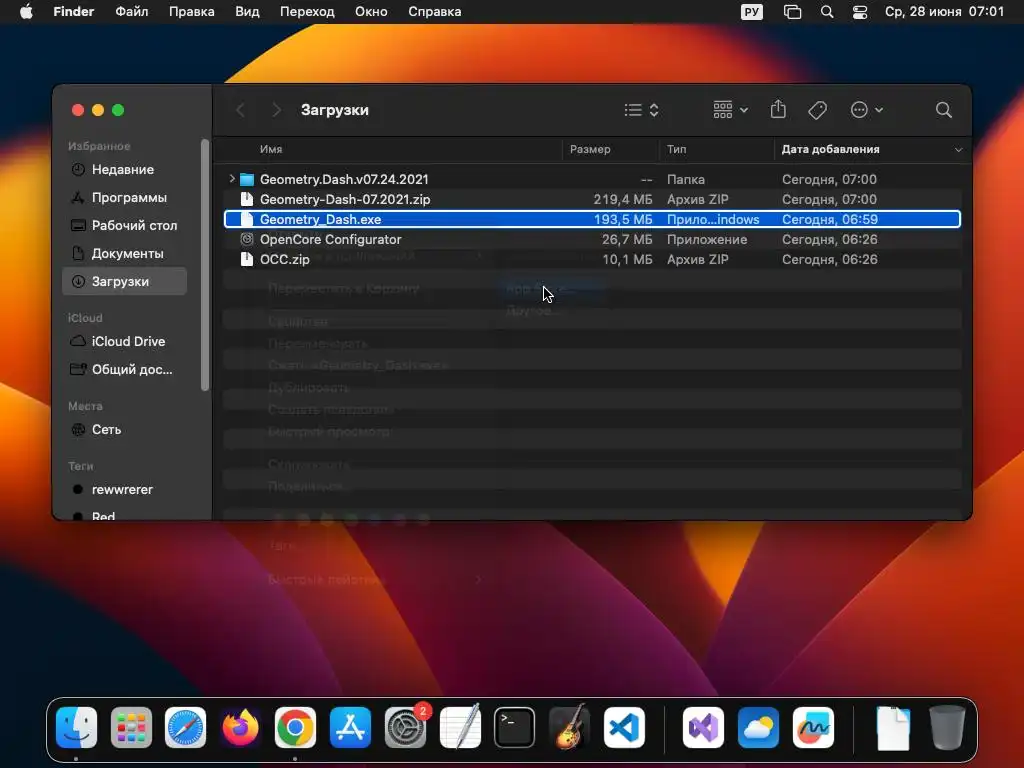Image resolution: width=1024 pixels, height=768 pixels.
Task: Open Control Center in menu bar
Action: 860,12
